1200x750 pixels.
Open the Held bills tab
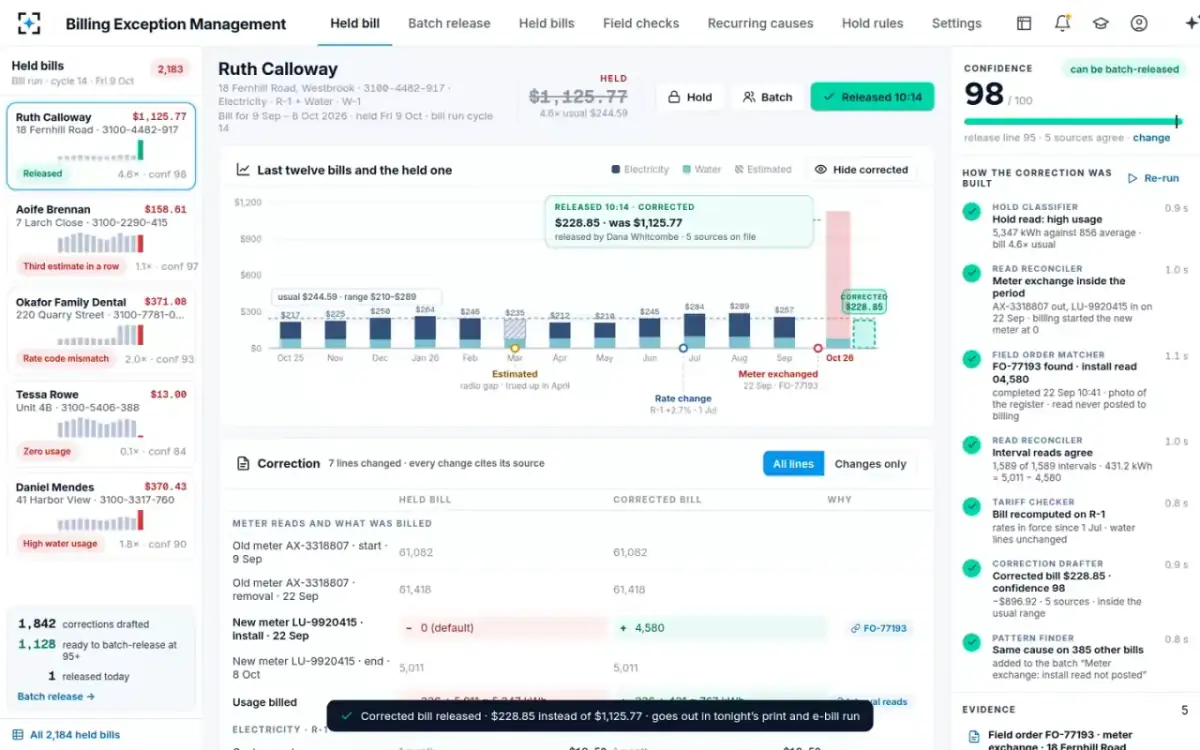tap(546, 23)
